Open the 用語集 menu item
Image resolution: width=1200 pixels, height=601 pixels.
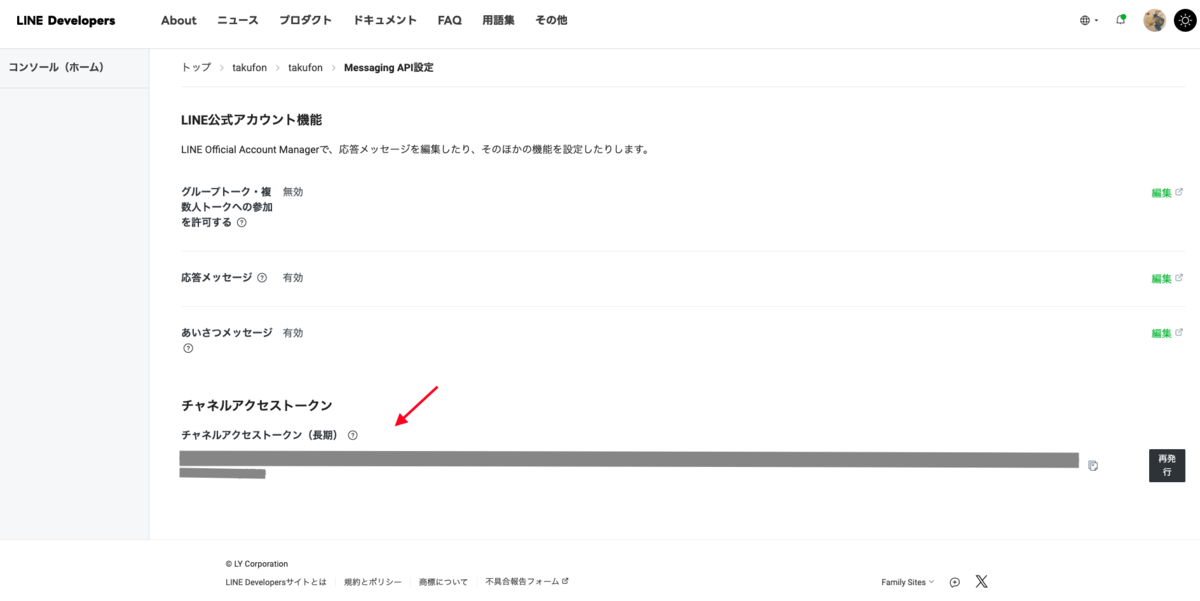click(498, 20)
